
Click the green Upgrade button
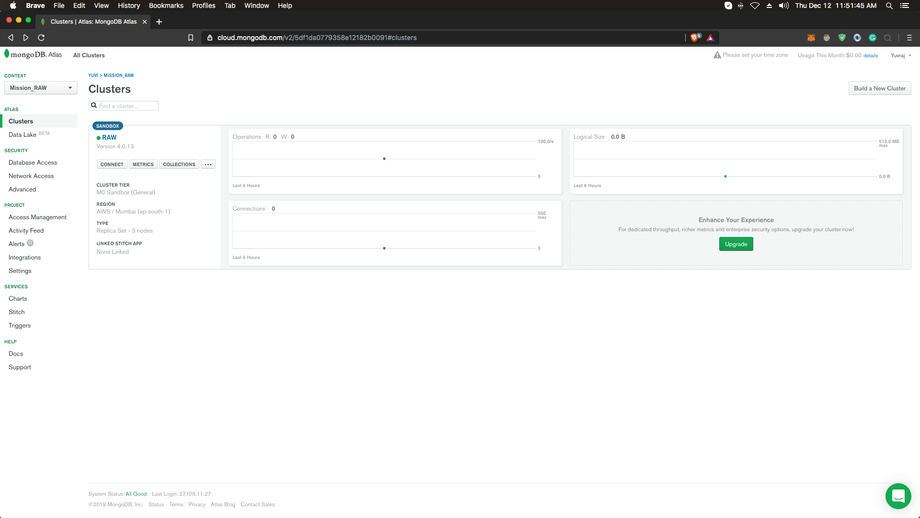click(x=736, y=244)
